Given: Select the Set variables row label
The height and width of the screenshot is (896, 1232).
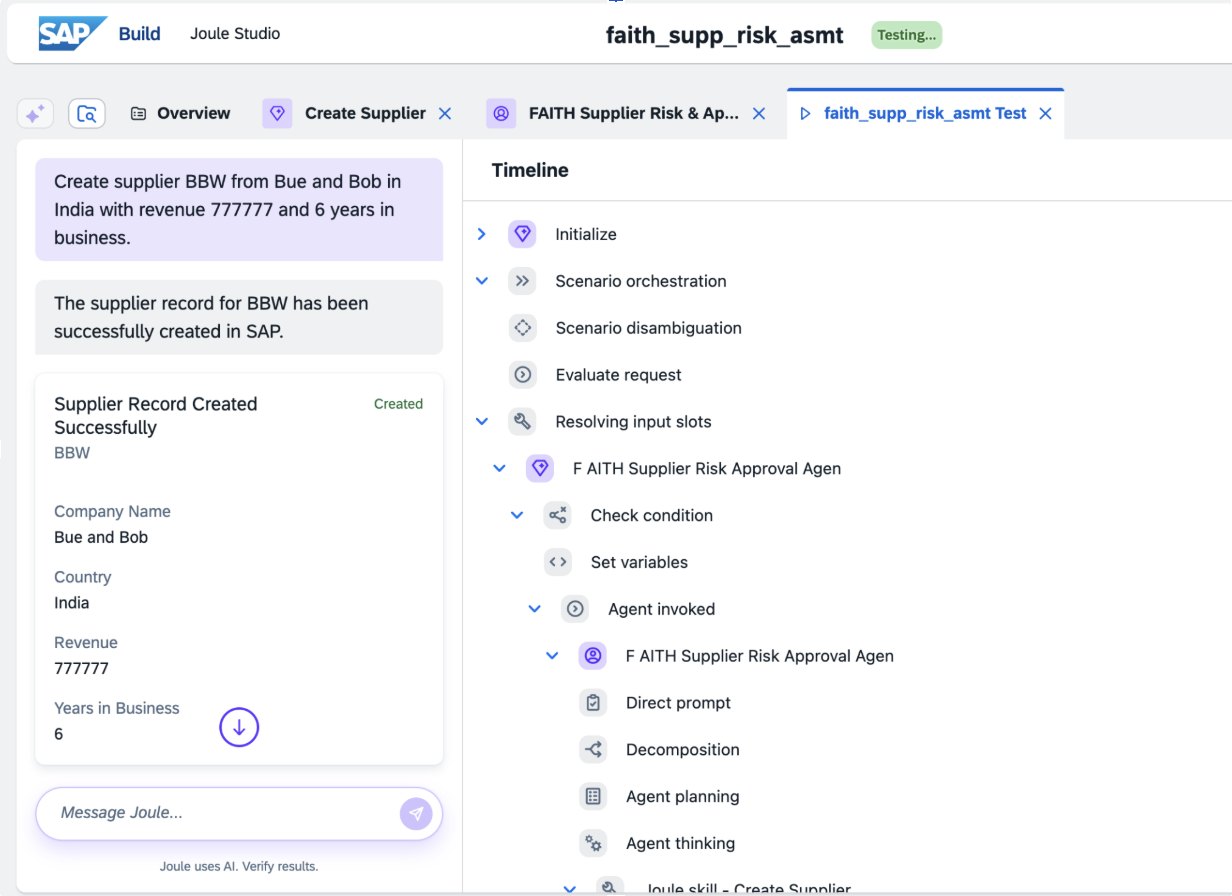Looking at the screenshot, I should pyautogui.click(x=639, y=562).
